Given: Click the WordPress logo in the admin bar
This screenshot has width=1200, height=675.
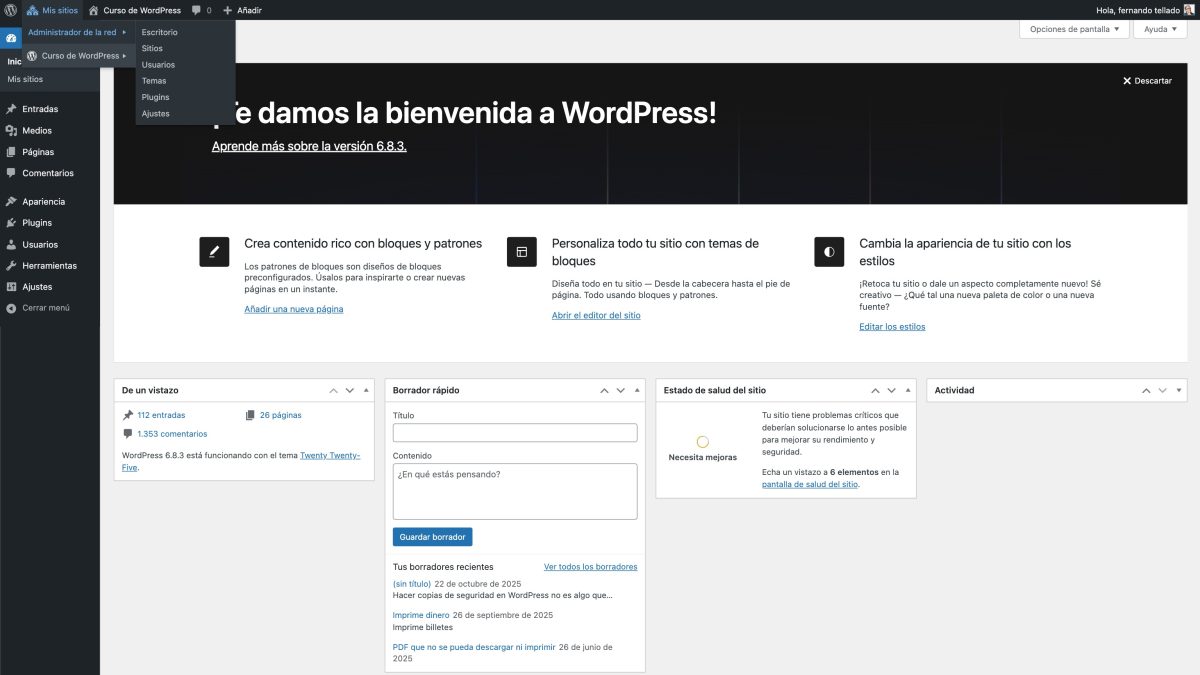Looking at the screenshot, I should (x=10, y=10).
